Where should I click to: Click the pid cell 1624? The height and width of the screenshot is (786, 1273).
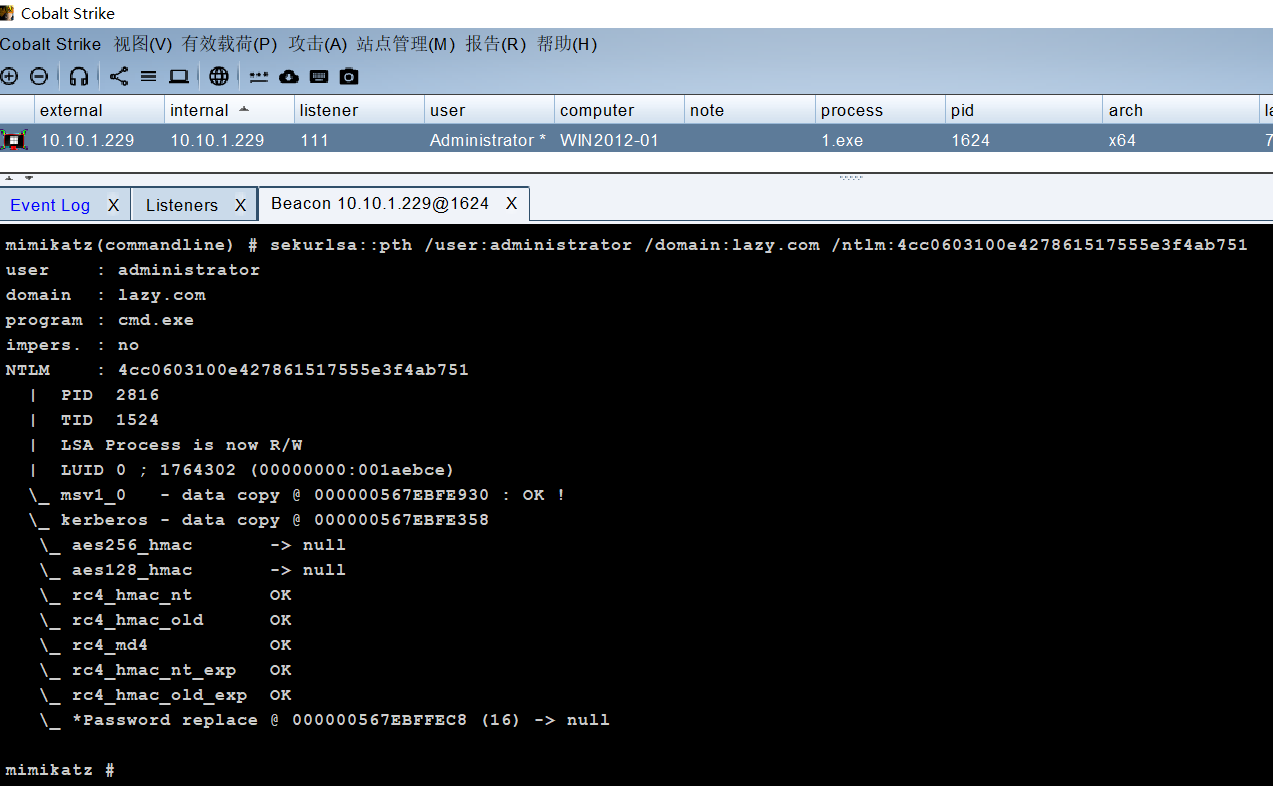pos(970,140)
